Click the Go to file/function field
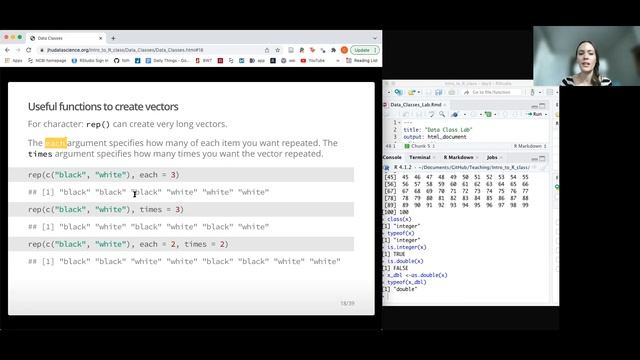Viewport: 640px width, 360px height. [x=492, y=92]
